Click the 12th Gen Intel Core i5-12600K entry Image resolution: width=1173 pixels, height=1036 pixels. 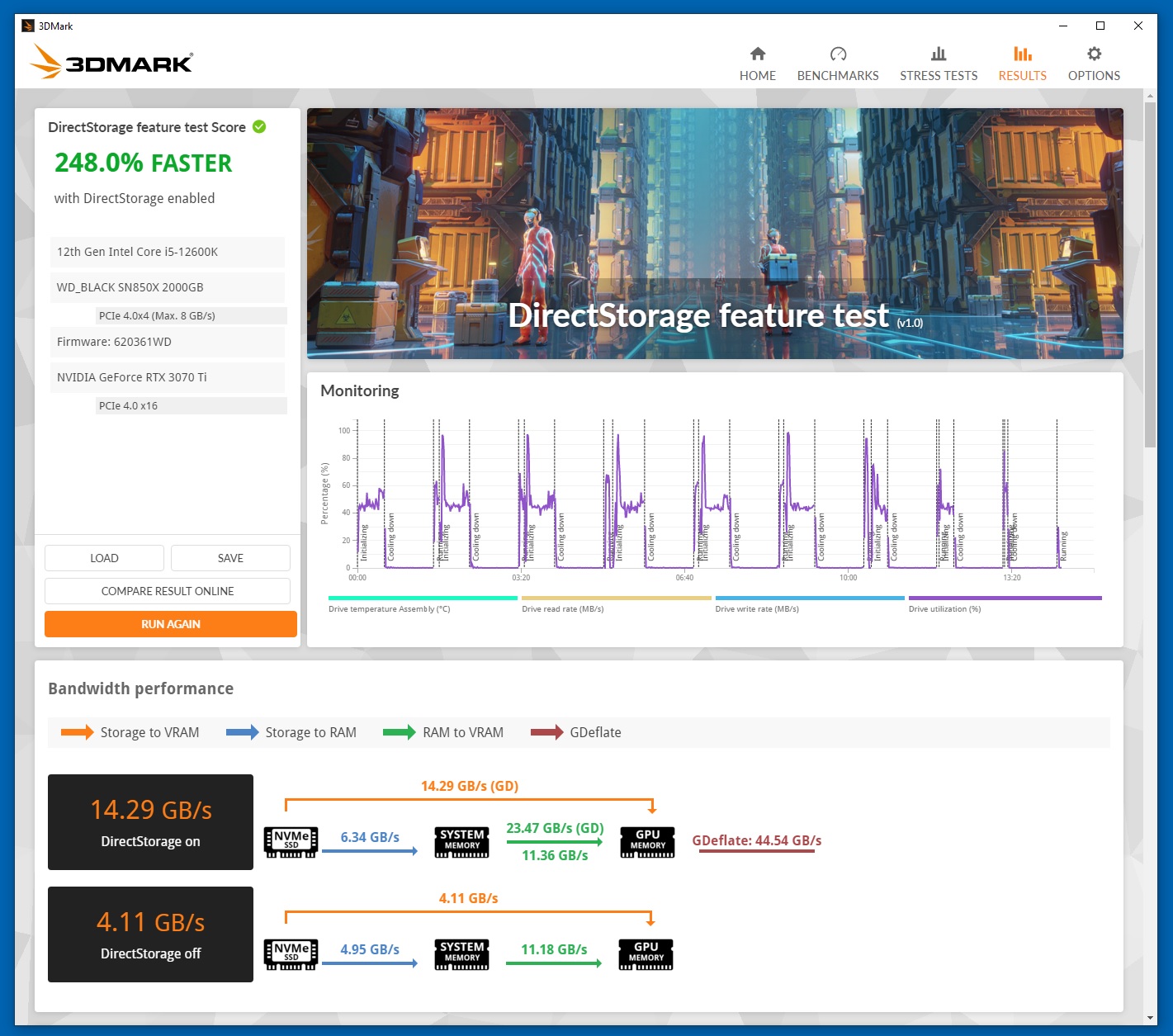tap(168, 252)
